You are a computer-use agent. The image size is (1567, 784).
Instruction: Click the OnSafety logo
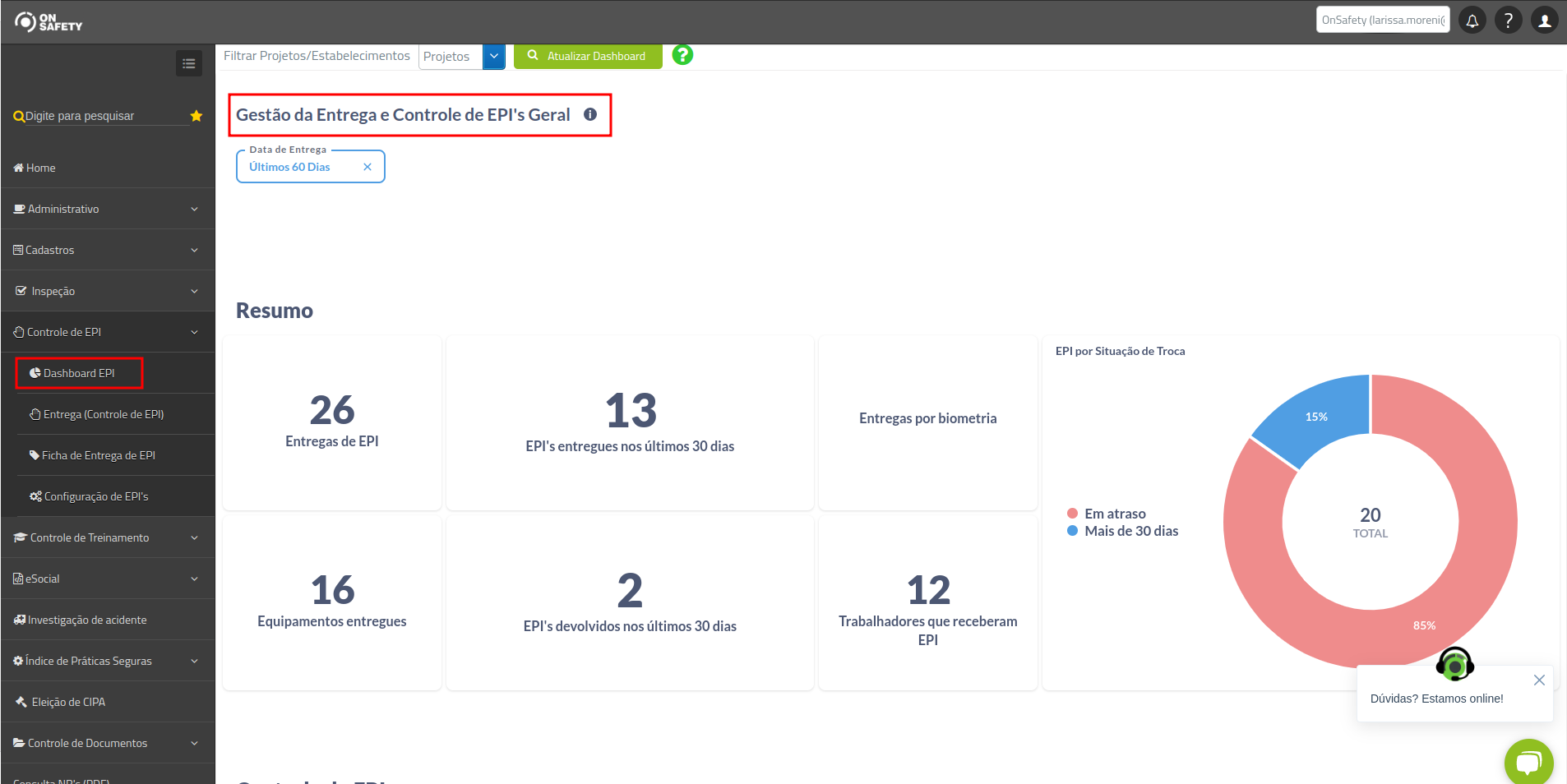pos(49,21)
